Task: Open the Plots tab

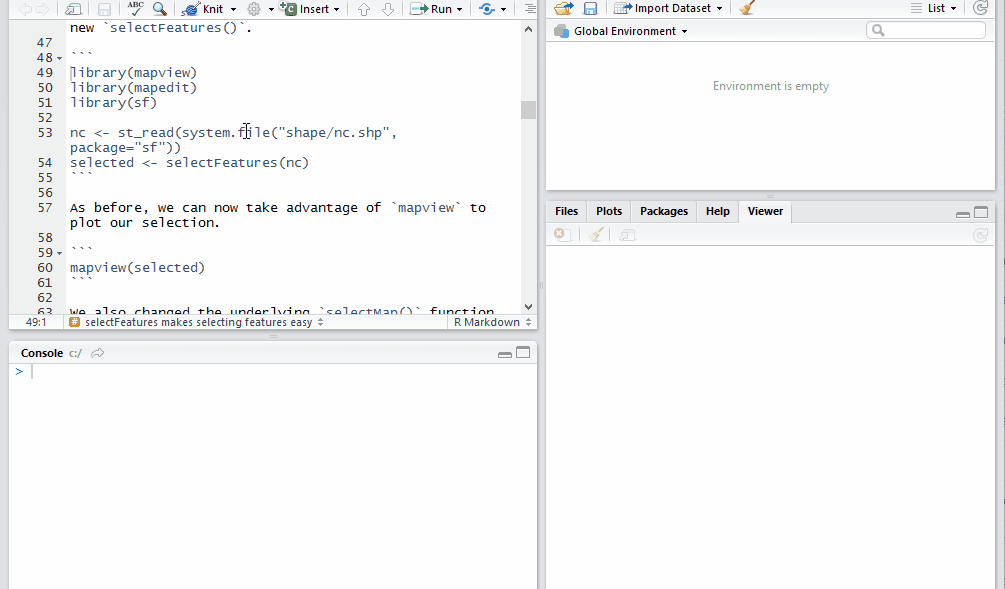Action: (608, 211)
